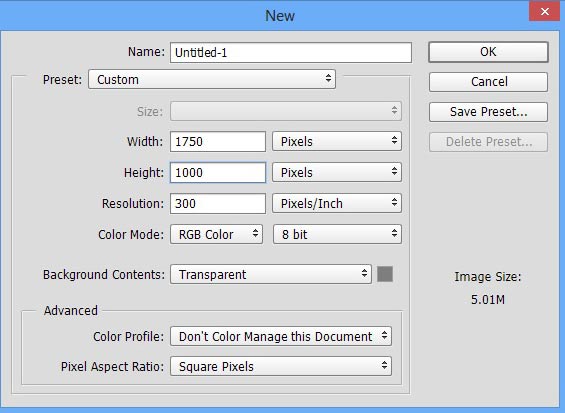Click the Advanced section label
Viewport: 565px width, 413px height.
pyautogui.click(x=71, y=310)
